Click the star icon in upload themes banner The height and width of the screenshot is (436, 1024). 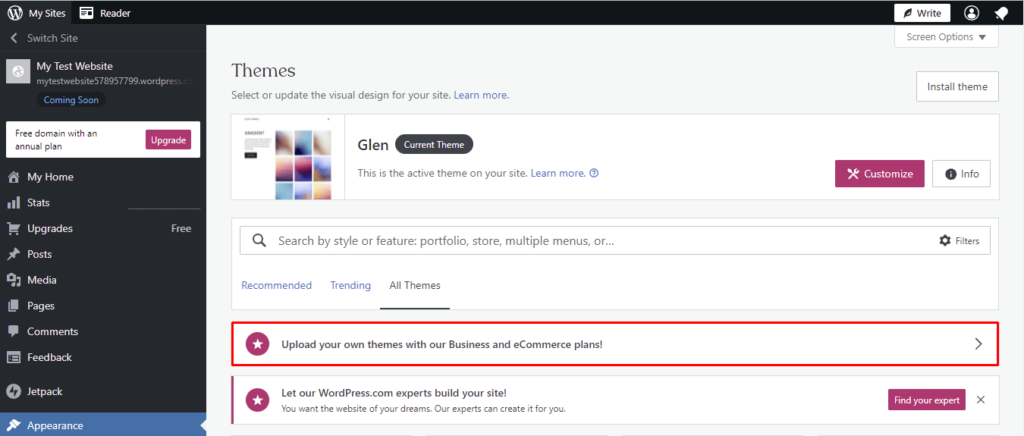click(258, 344)
